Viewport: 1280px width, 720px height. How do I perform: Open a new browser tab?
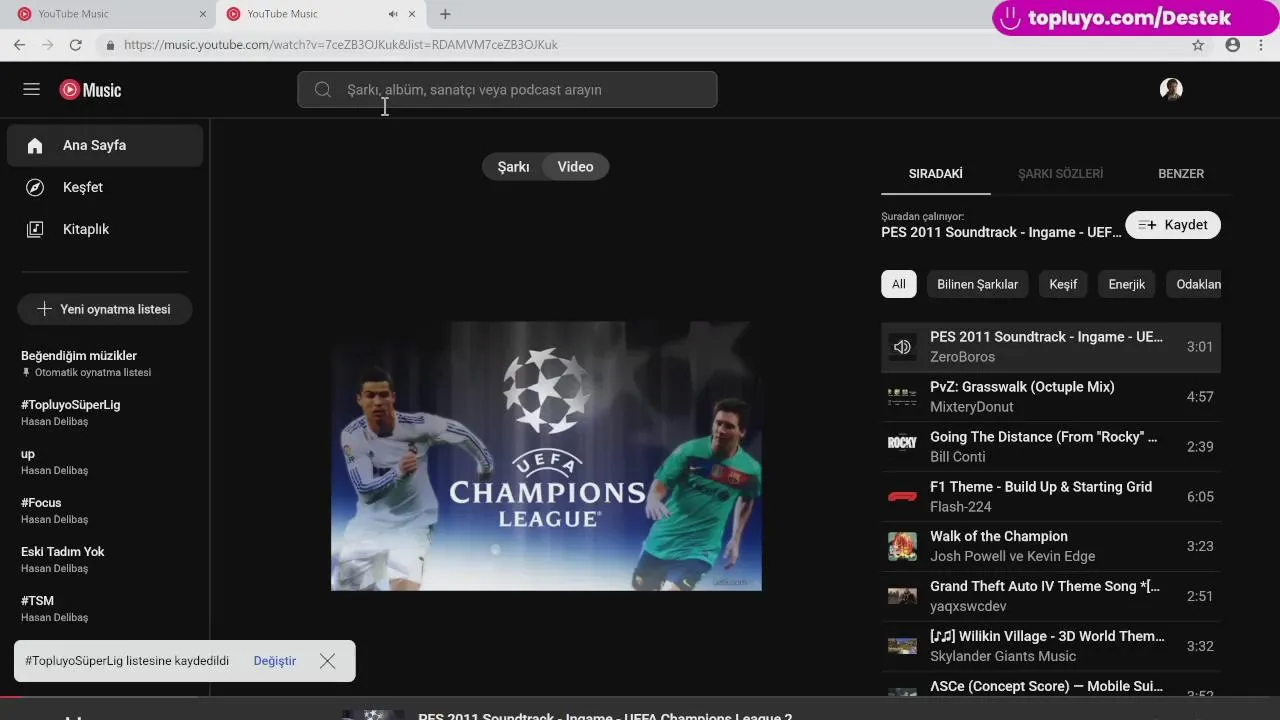[x=445, y=14]
